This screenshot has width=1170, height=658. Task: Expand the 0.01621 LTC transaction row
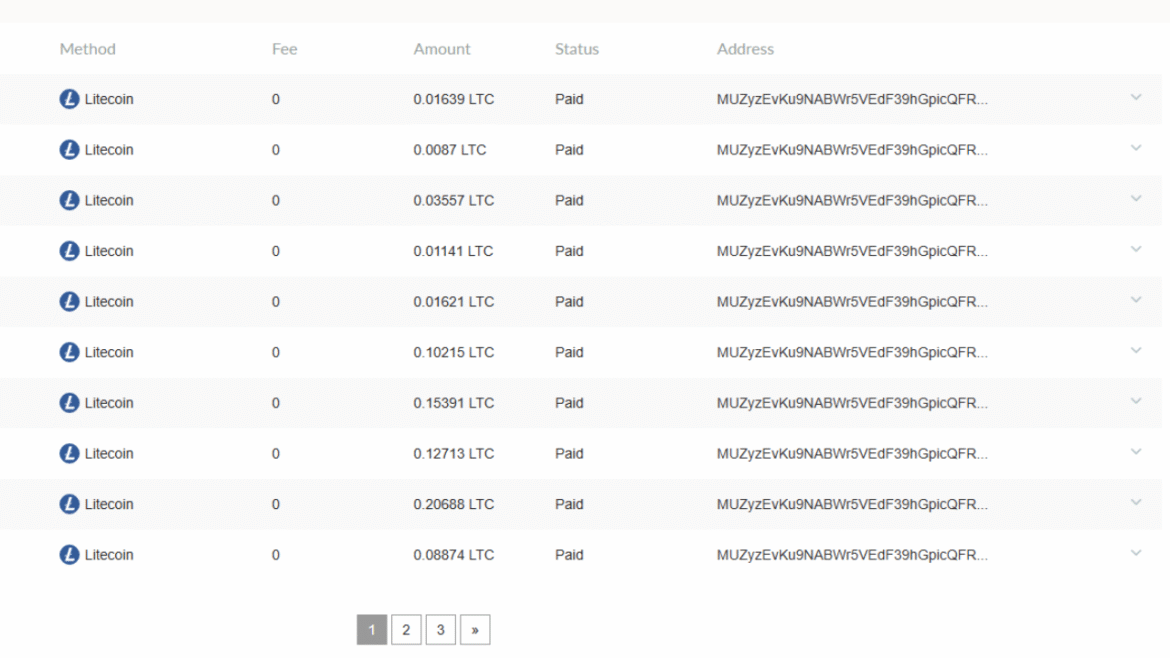tap(1135, 301)
